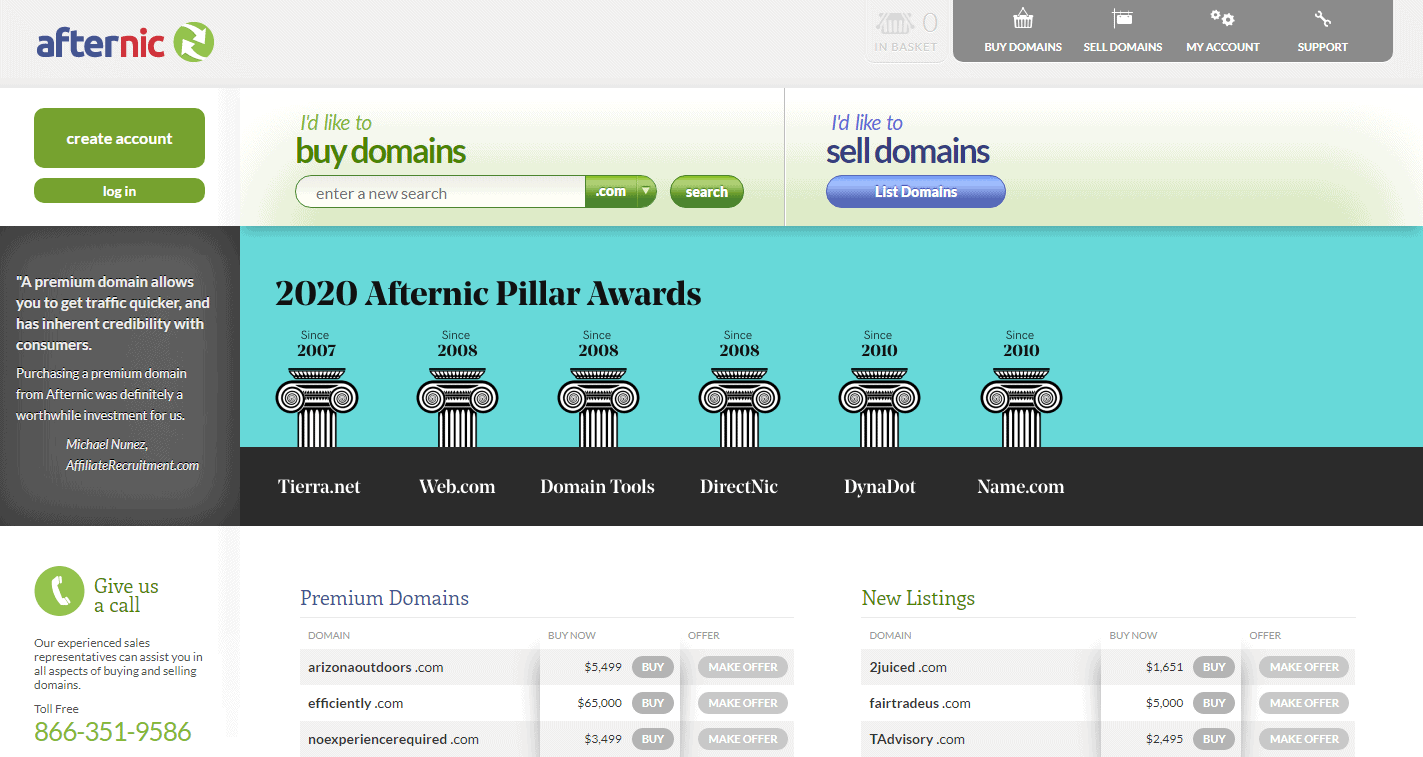Buy TAdvisory.com now
The width and height of the screenshot is (1423, 757).
[x=1214, y=739]
